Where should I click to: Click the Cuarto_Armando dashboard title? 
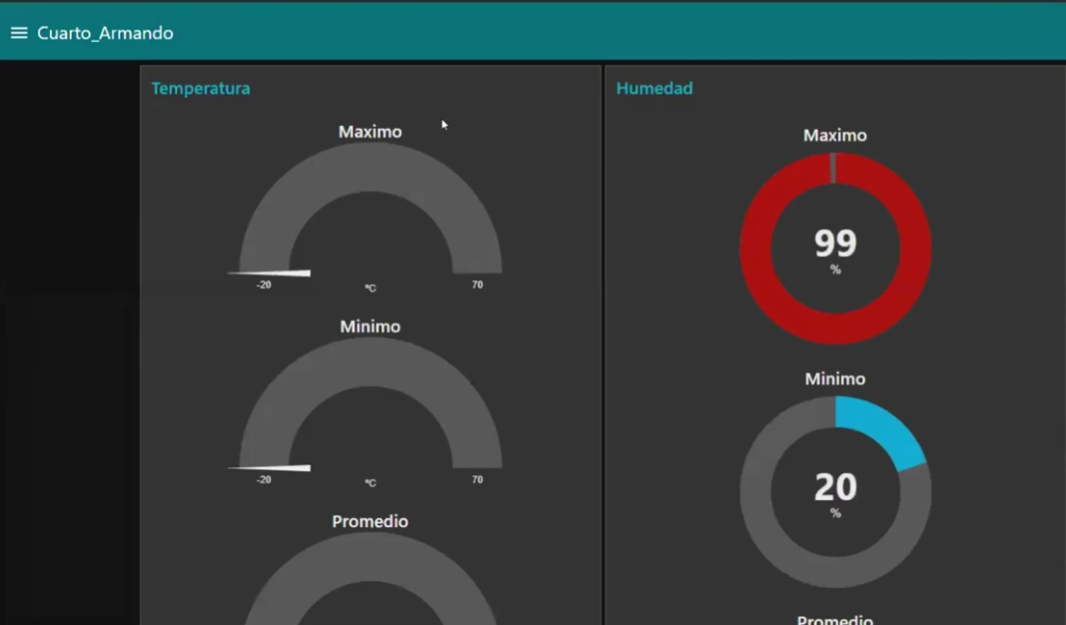point(105,33)
